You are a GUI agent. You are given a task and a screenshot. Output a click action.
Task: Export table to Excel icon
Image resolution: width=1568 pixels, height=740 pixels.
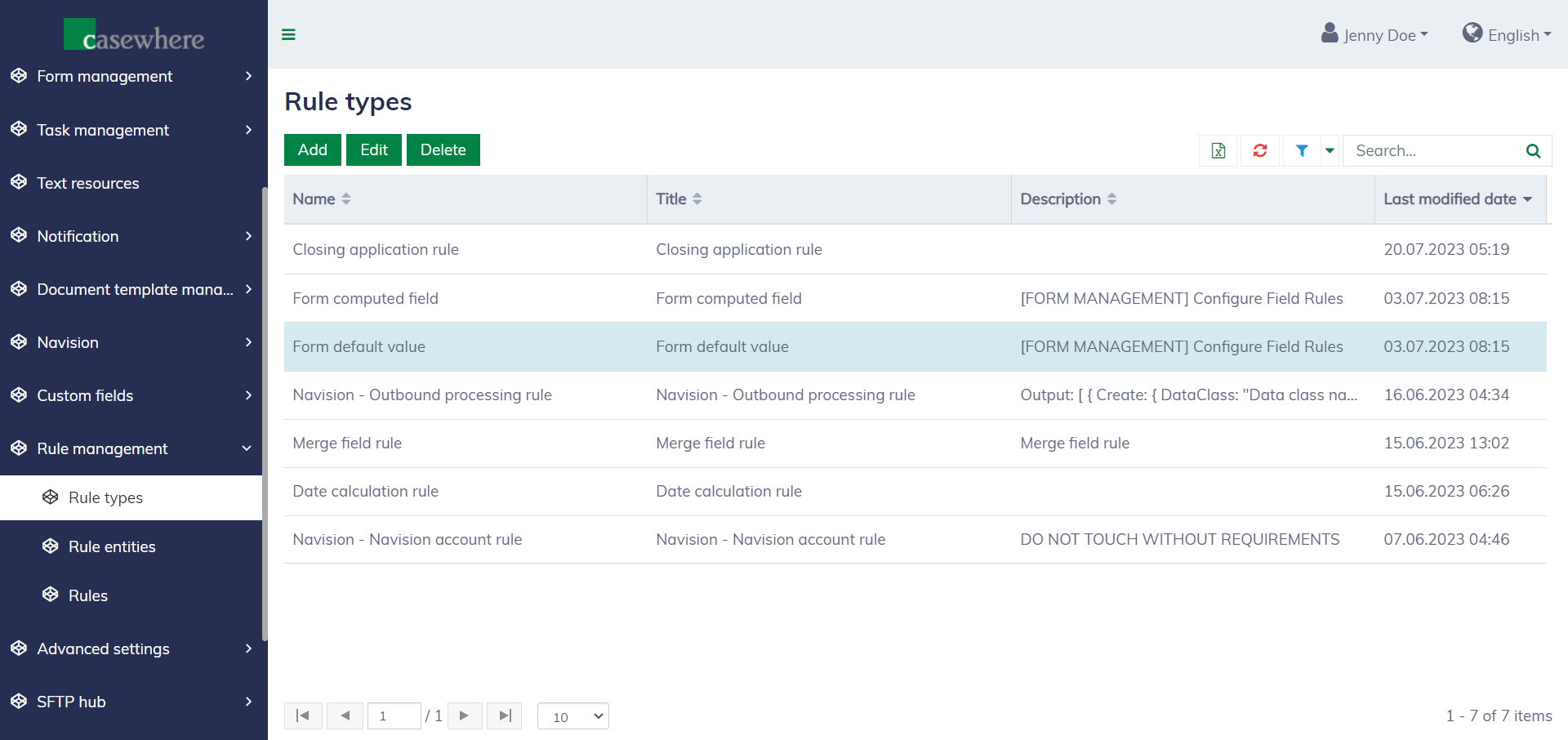(x=1218, y=150)
